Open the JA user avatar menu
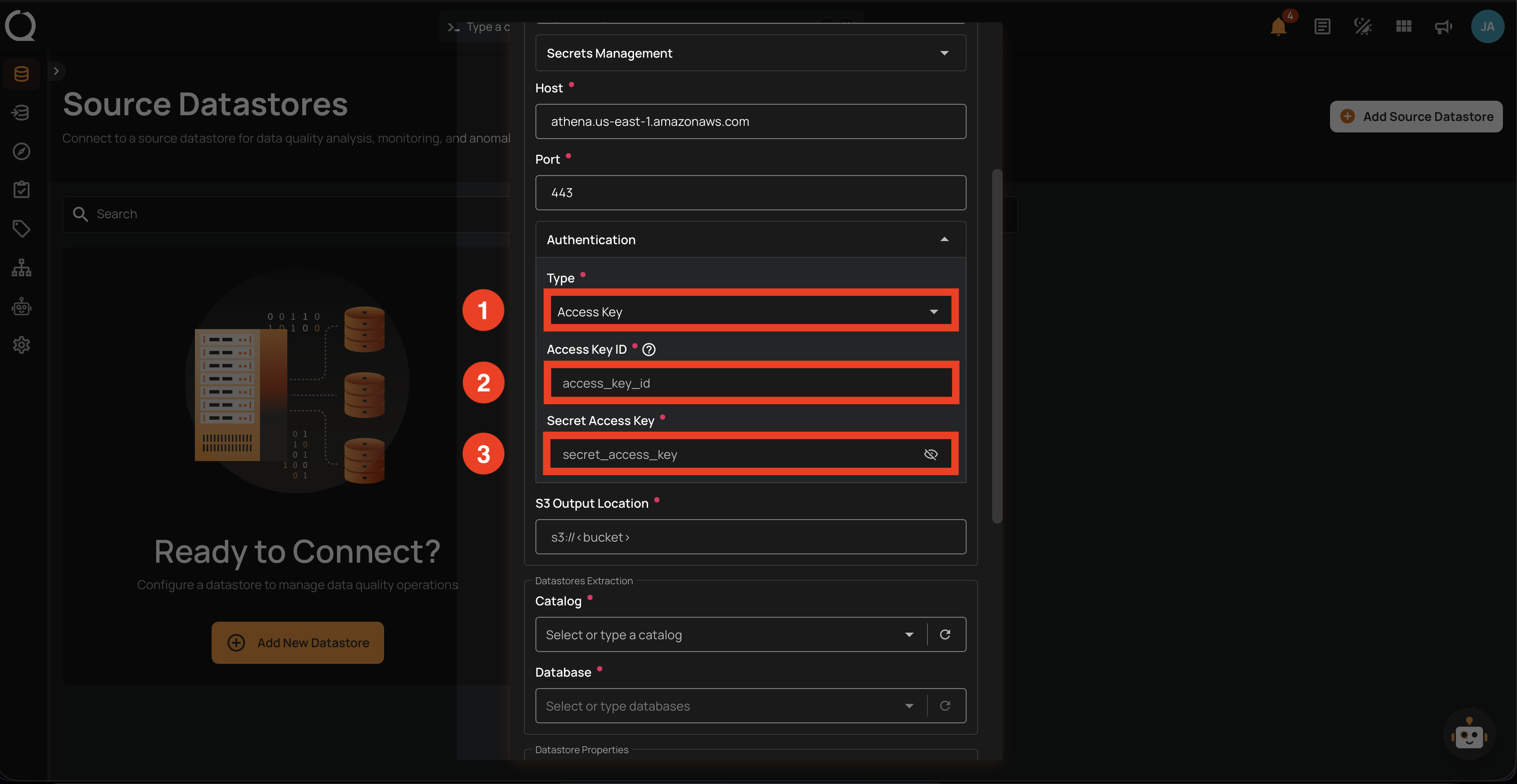Screen dimensions: 1517x784 [1488, 26]
